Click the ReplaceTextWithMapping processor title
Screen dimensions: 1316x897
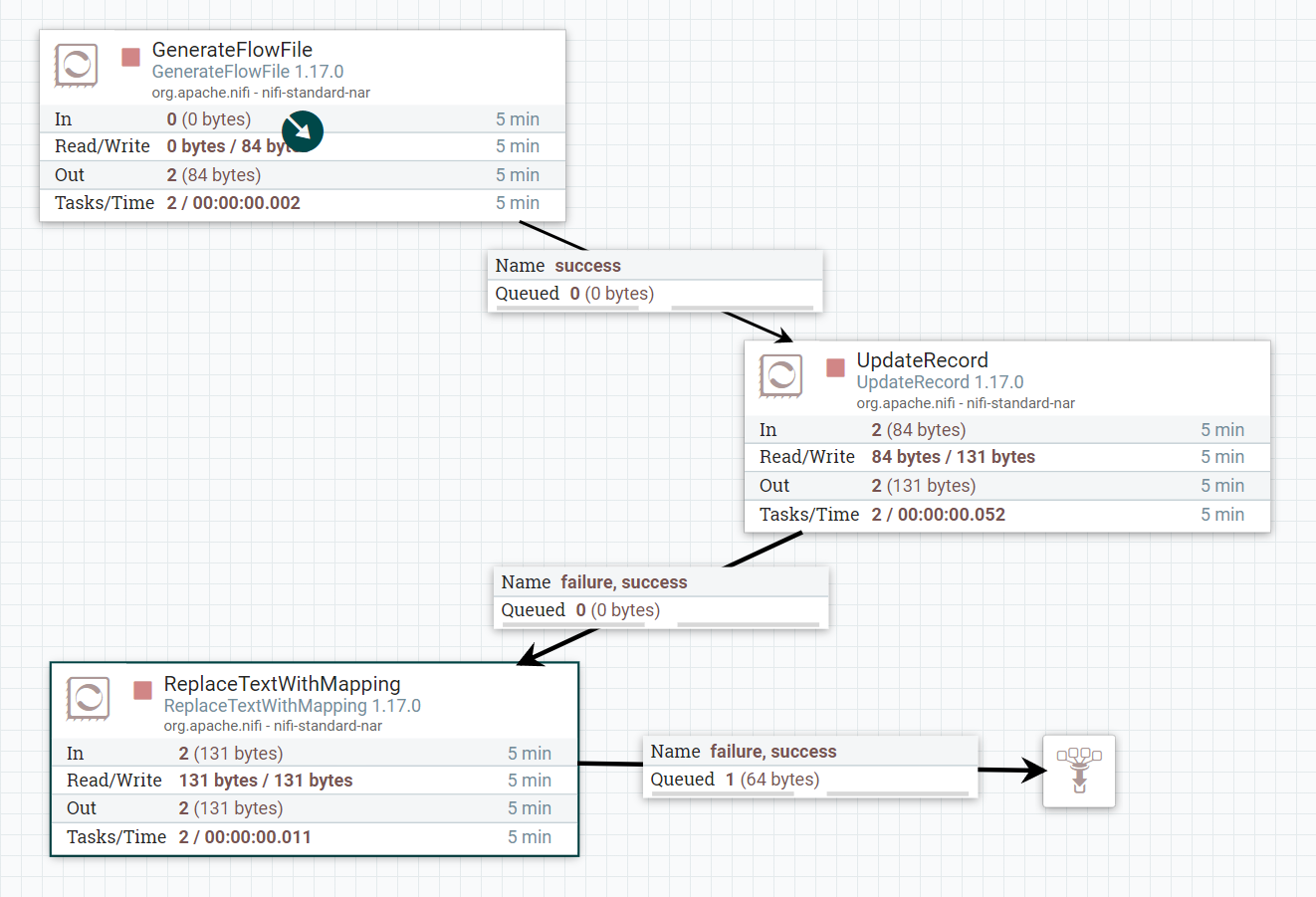click(x=282, y=684)
